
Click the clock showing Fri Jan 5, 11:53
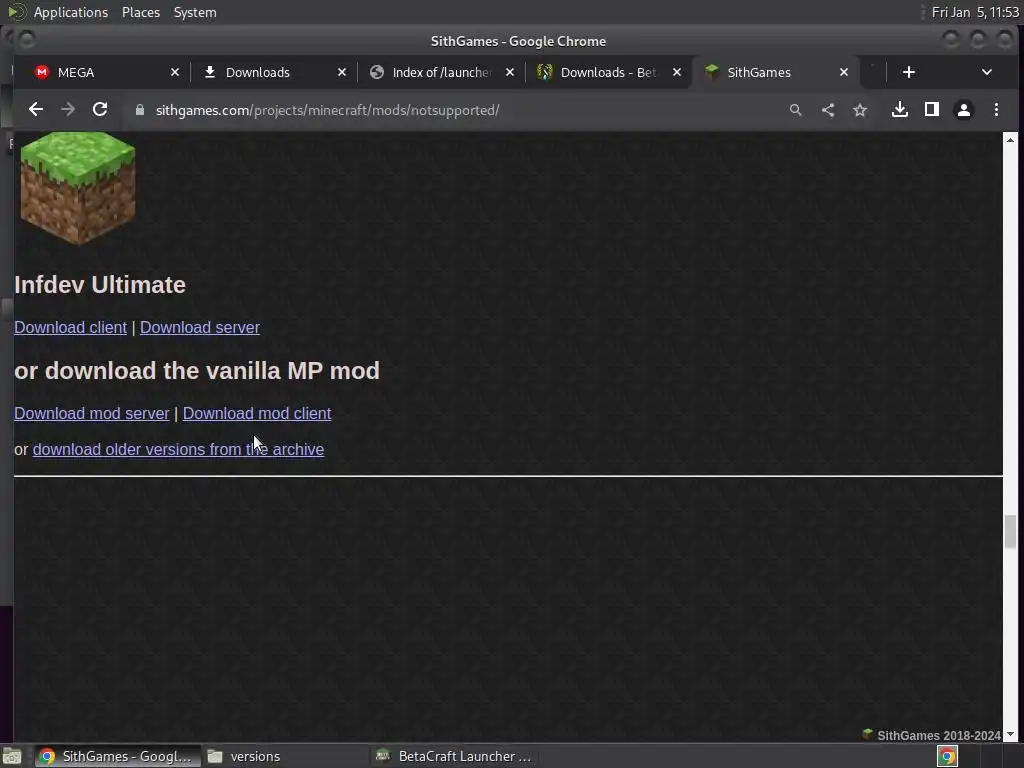coord(975,12)
